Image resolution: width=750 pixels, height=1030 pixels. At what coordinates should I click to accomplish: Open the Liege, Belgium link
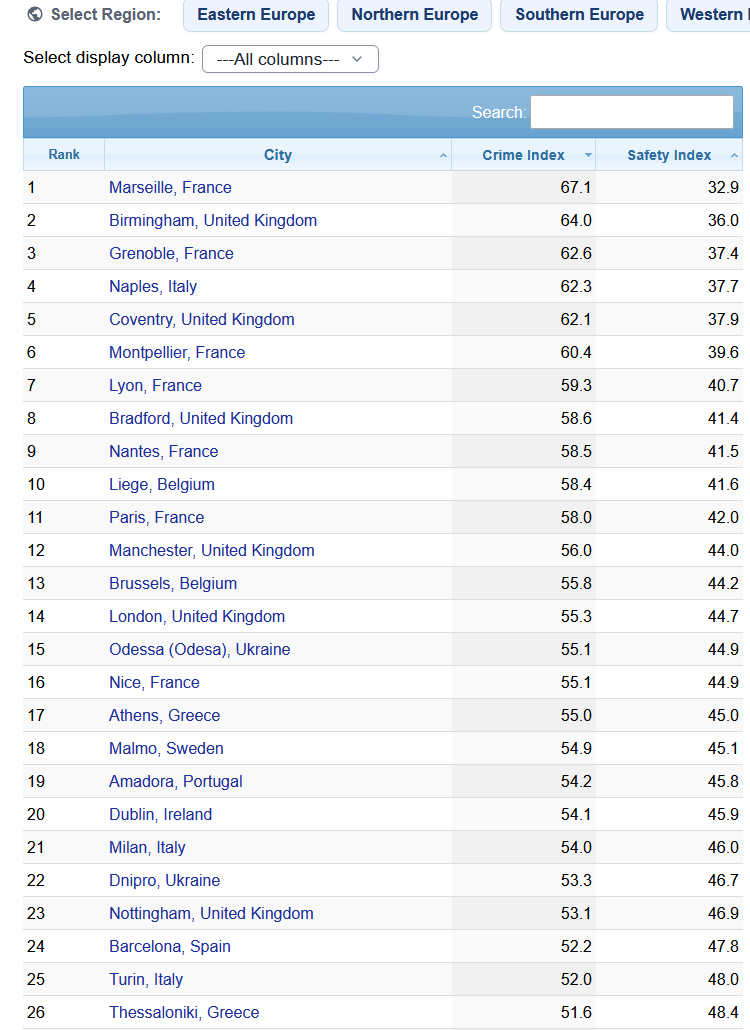(x=162, y=485)
